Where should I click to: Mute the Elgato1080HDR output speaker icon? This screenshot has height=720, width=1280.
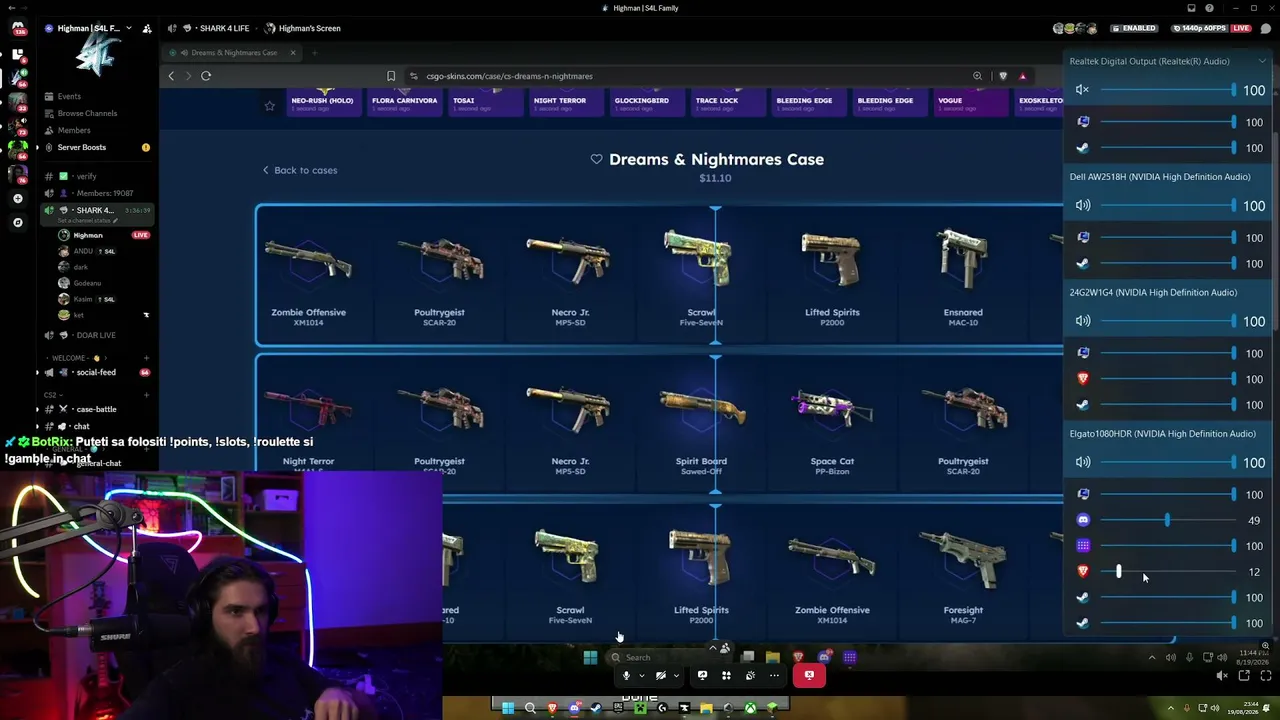pos(1082,462)
